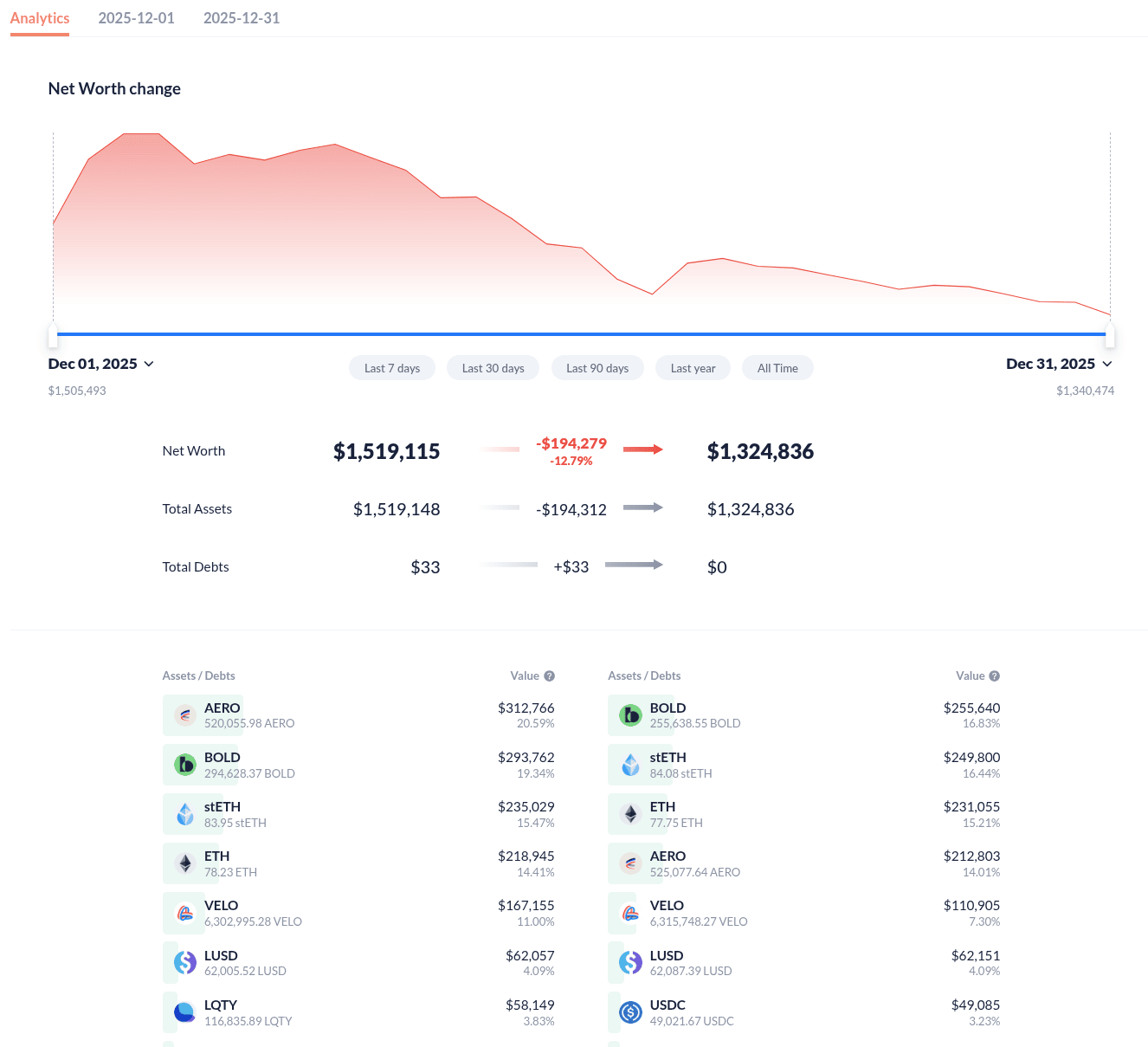Open the Value help tooltip in right column
This screenshot has width=1148, height=1047.
[x=993, y=675]
